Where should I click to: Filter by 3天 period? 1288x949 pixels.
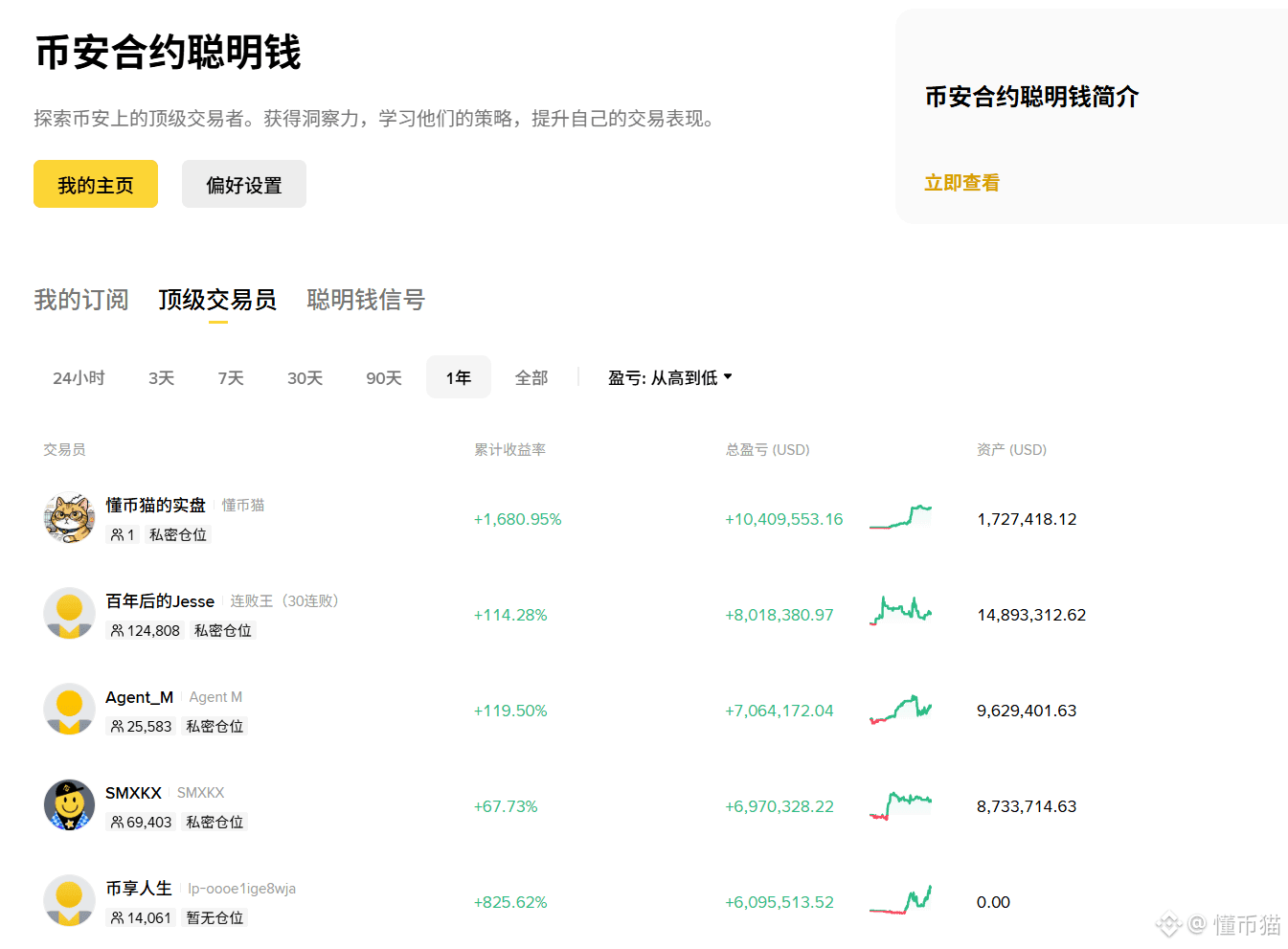(x=162, y=378)
